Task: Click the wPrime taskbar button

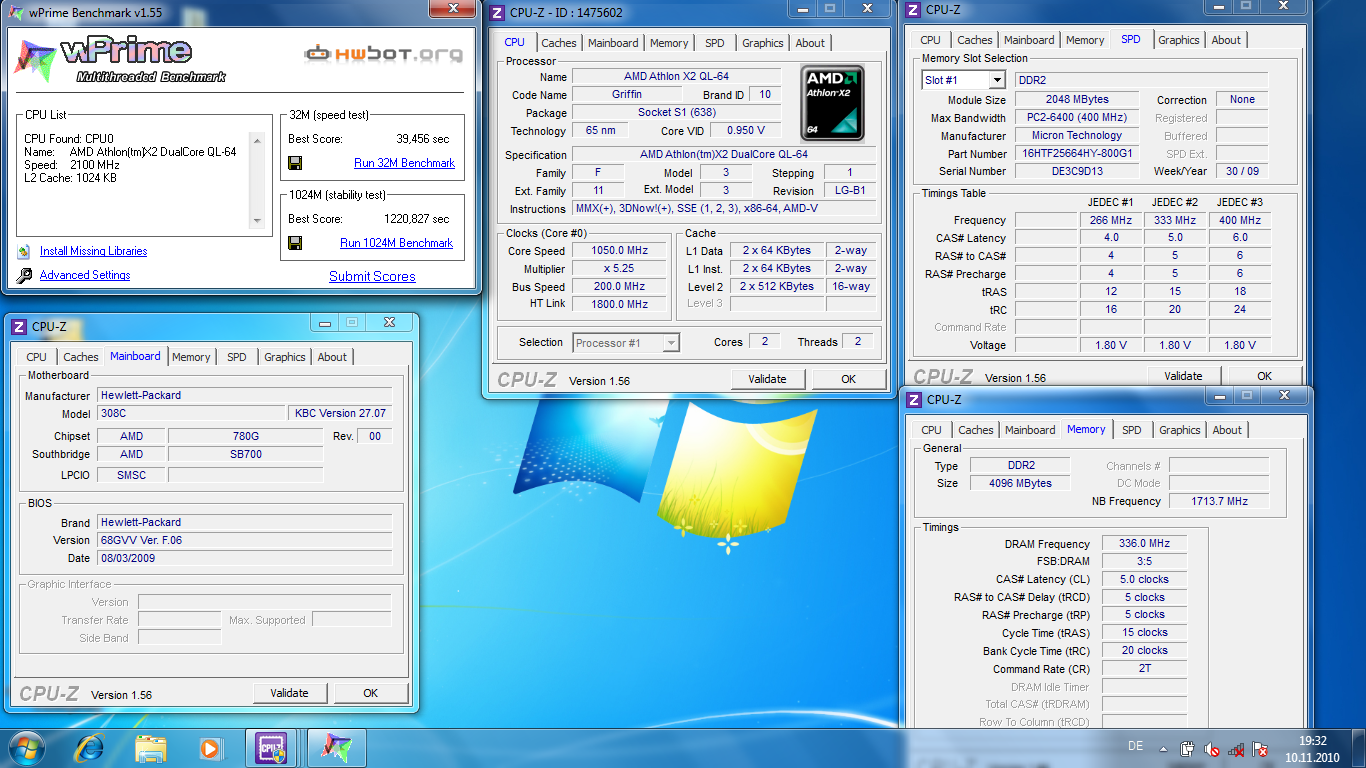Action: pyautogui.click(x=337, y=747)
